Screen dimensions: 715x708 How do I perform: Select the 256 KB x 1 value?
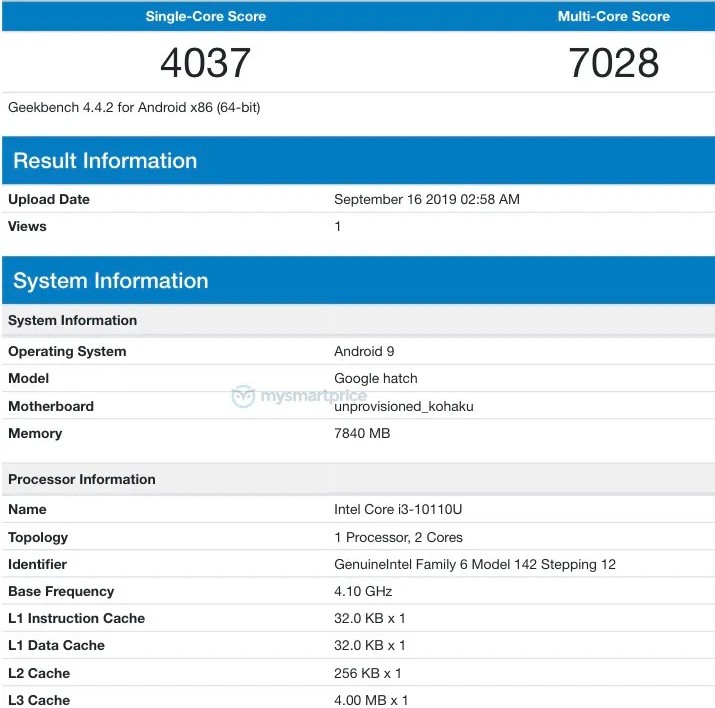(x=368, y=673)
